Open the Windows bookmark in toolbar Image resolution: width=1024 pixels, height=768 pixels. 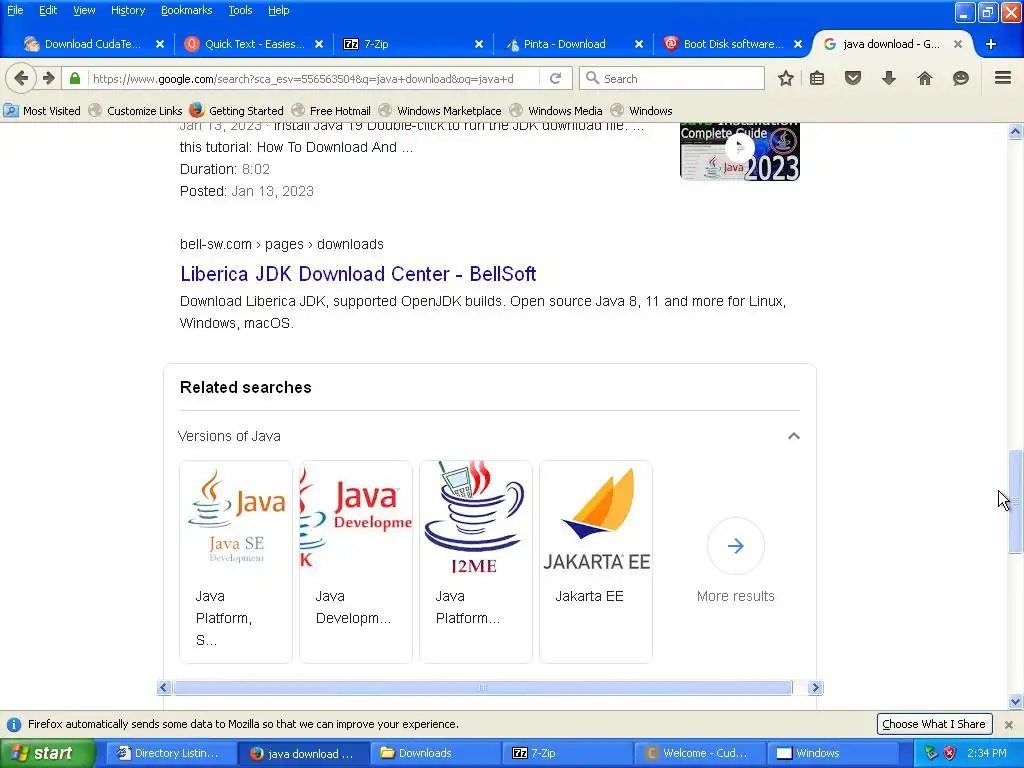pyautogui.click(x=641, y=110)
